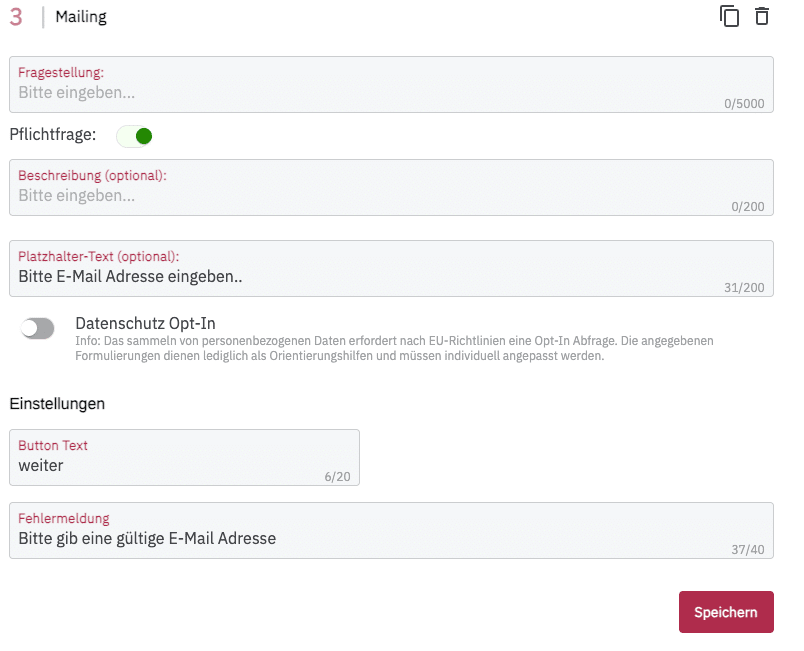Click the 0/5000 character counter
This screenshot has height=651, width=804.
[743, 103]
